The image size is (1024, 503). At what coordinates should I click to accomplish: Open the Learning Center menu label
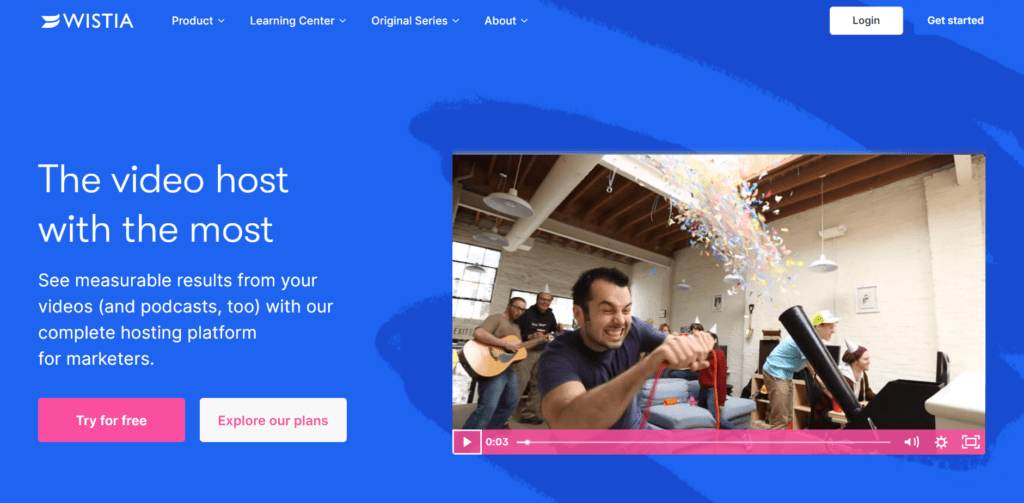tap(292, 21)
